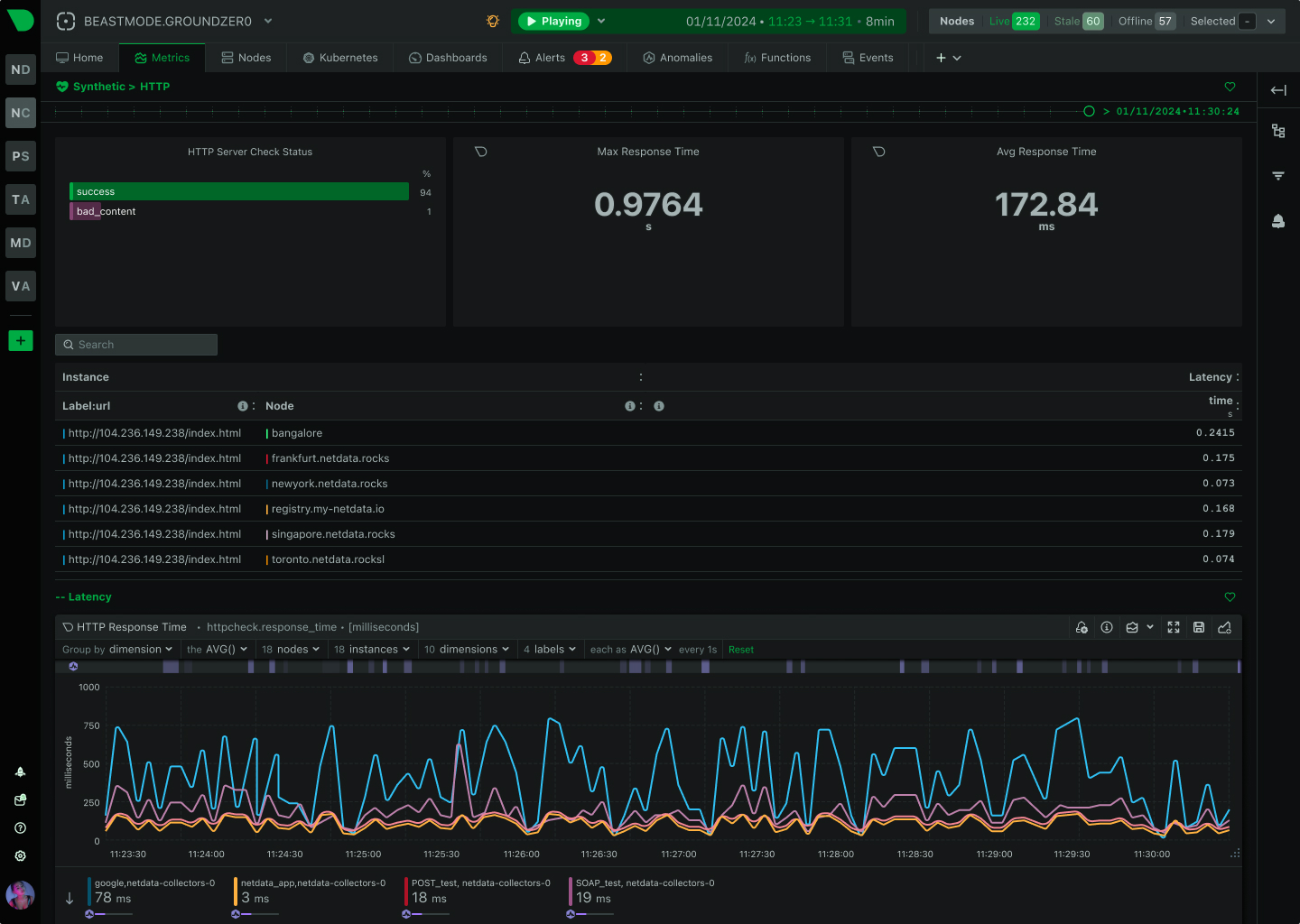Open the ND space in the sidebar

[x=21, y=69]
